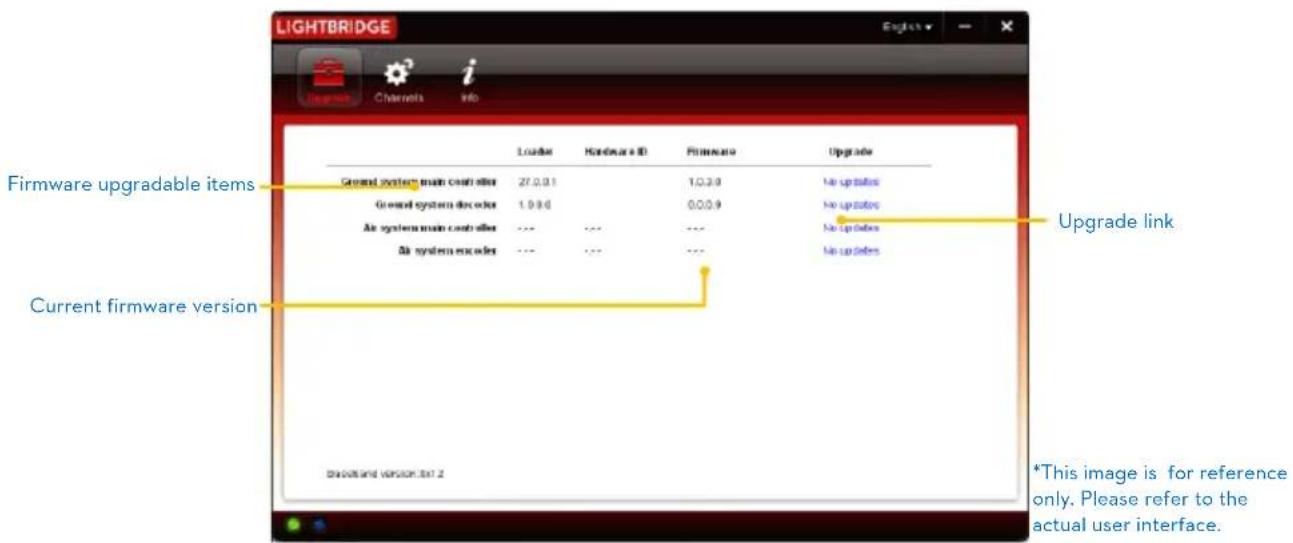Minimize the Lightbridge window
This screenshot has height=543, width=1293.
tap(965, 27)
